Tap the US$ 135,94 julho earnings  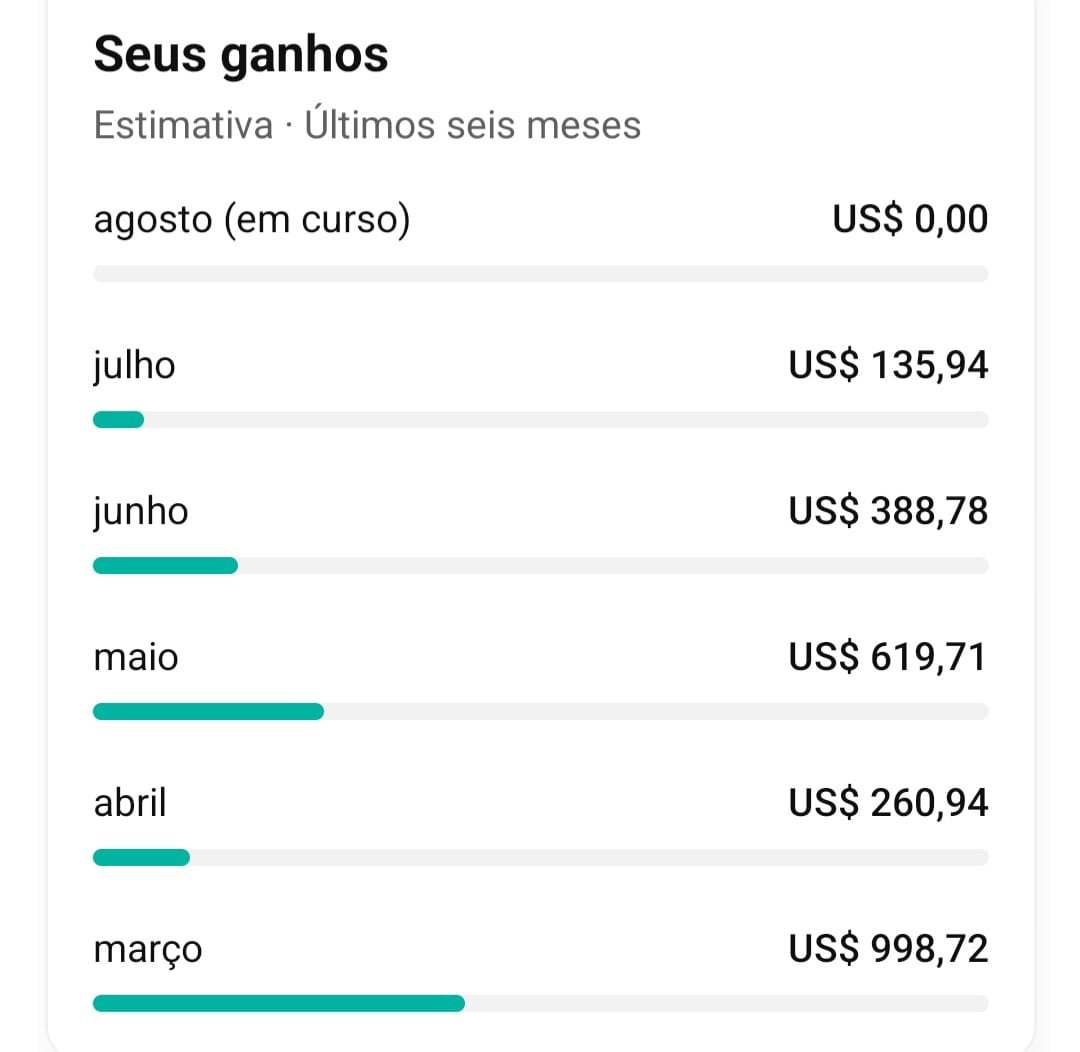pos(888,365)
